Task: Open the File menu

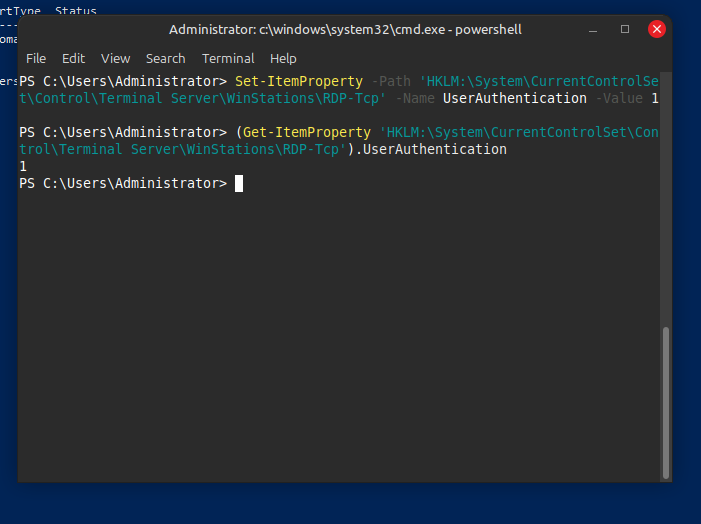Action: coord(36,59)
